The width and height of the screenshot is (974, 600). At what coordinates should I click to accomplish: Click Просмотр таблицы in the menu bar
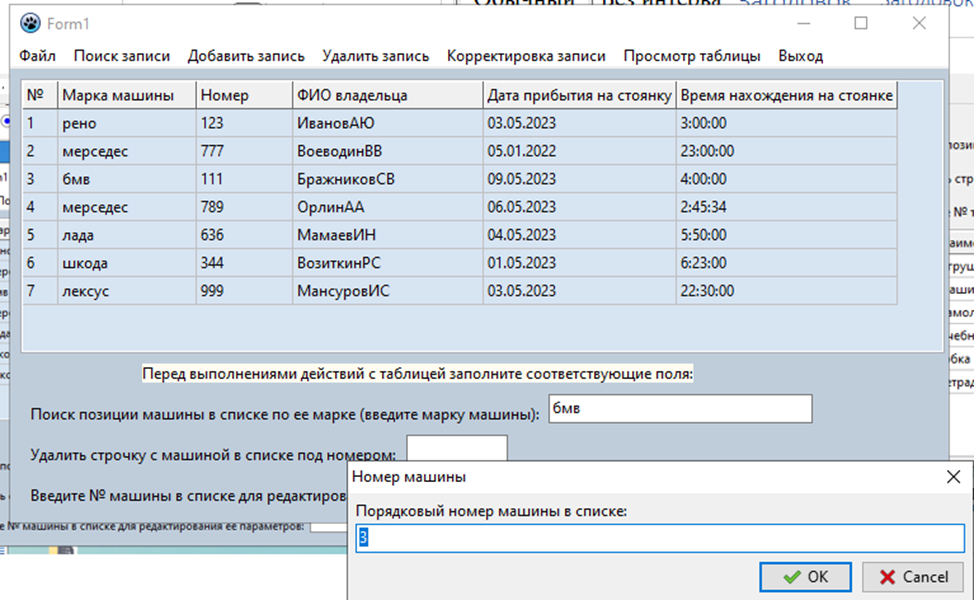pos(692,56)
